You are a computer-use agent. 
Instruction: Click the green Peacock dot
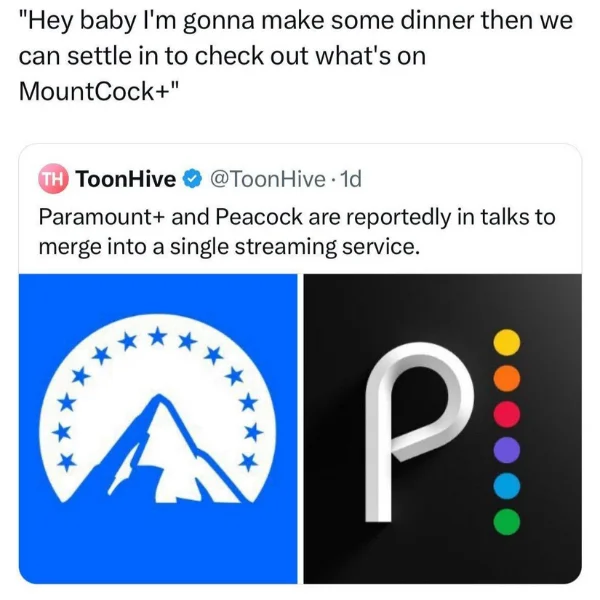click(508, 520)
